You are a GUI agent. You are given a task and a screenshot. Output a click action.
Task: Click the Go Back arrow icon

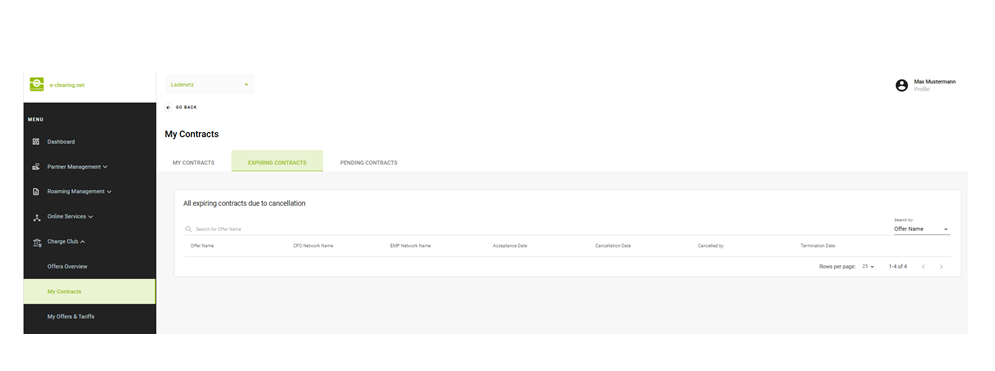(x=168, y=107)
